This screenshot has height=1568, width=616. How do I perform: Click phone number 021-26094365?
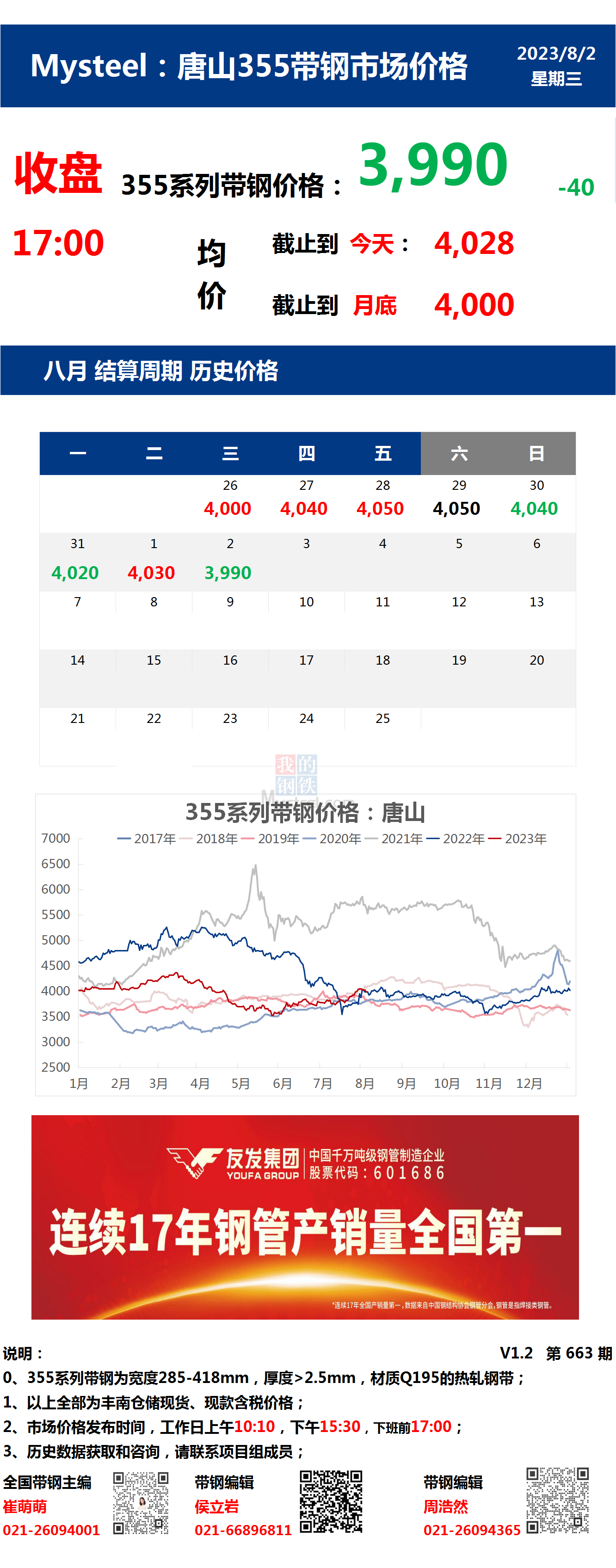tap(472, 1530)
